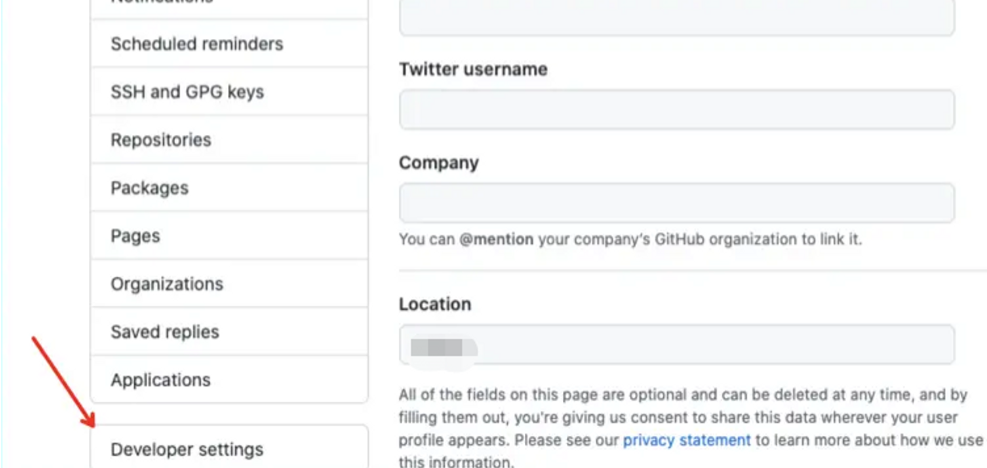The width and height of the screenshot is (987, 468).
Task: Open the privacy statement link
Action: tap(686, 440)
